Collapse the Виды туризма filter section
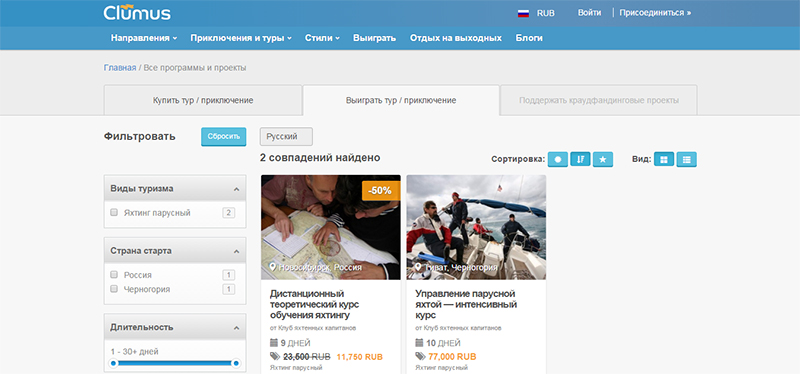Viewport: 800px width, 374px height. [x=236, y=189]
